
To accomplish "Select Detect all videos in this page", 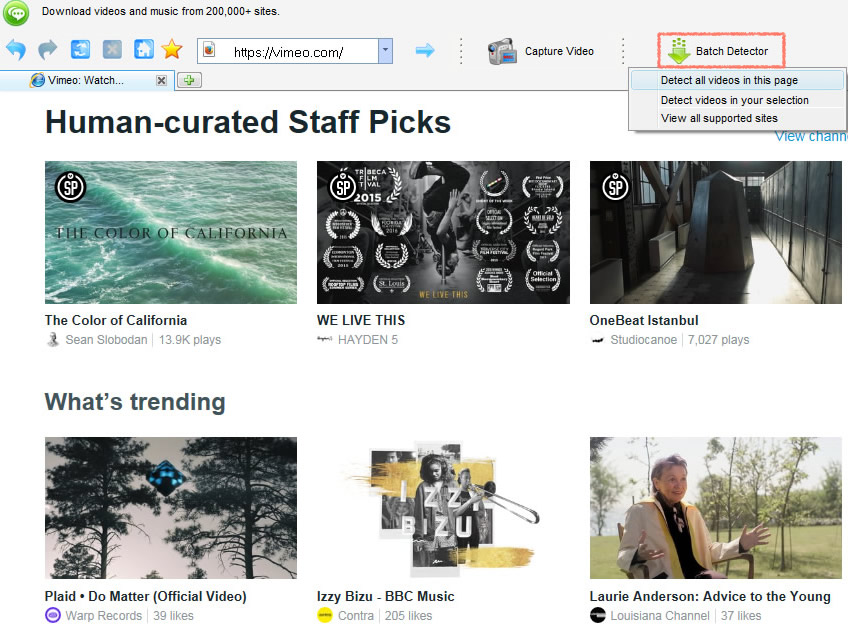I will (737, 80).
